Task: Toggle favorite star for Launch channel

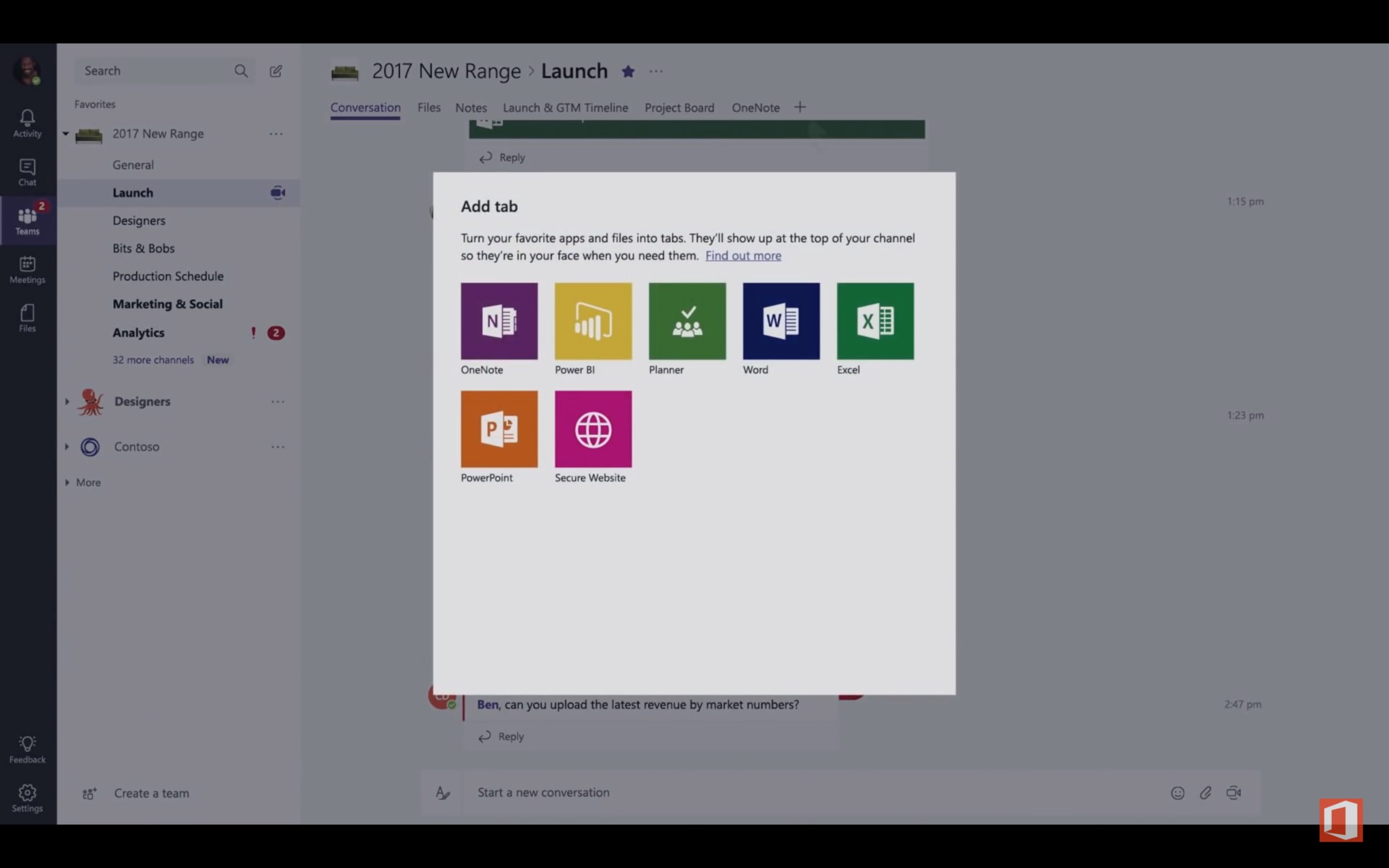Action: 628,71
